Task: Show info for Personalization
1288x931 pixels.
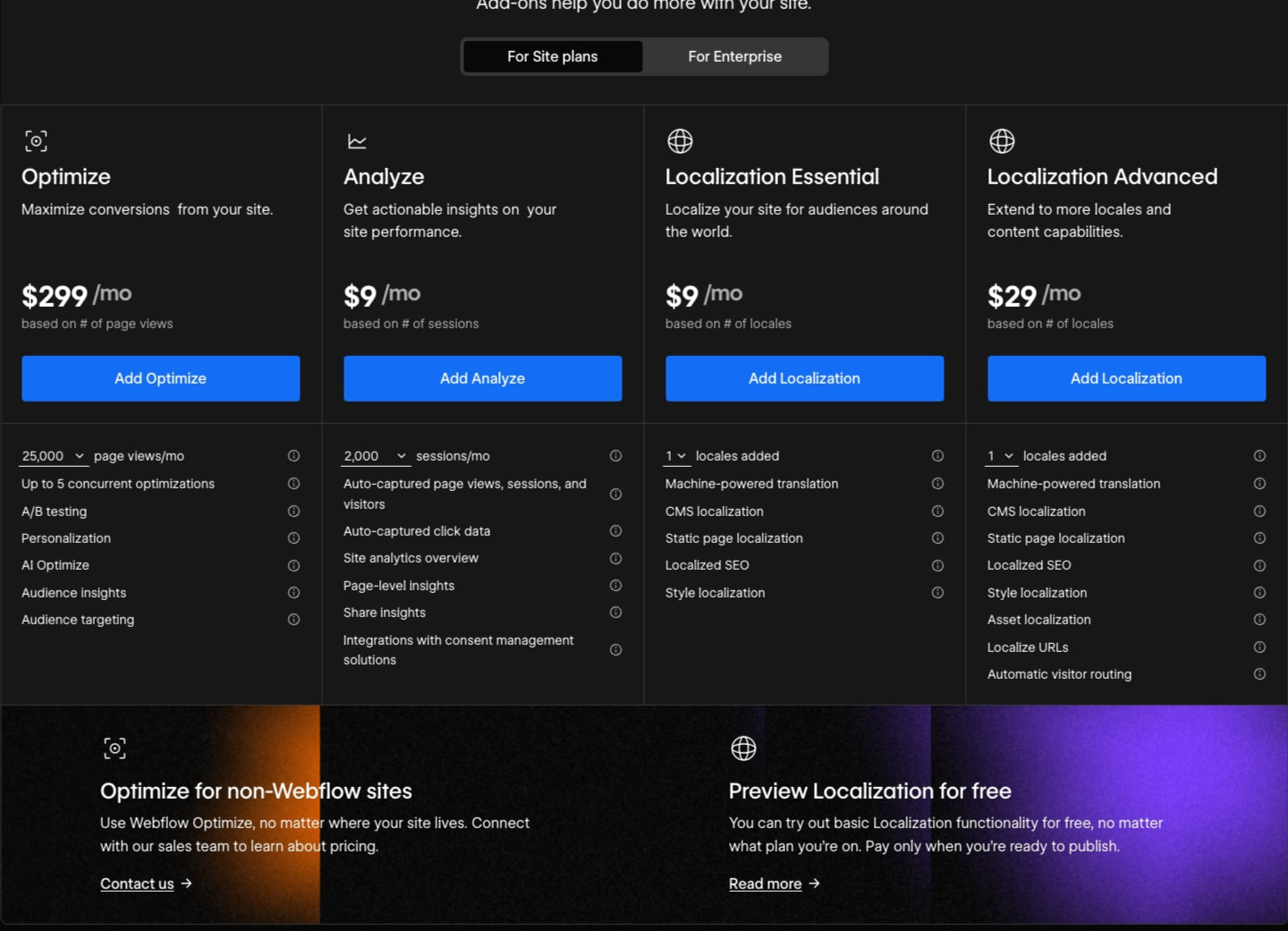Action: (x=293, y=538)
